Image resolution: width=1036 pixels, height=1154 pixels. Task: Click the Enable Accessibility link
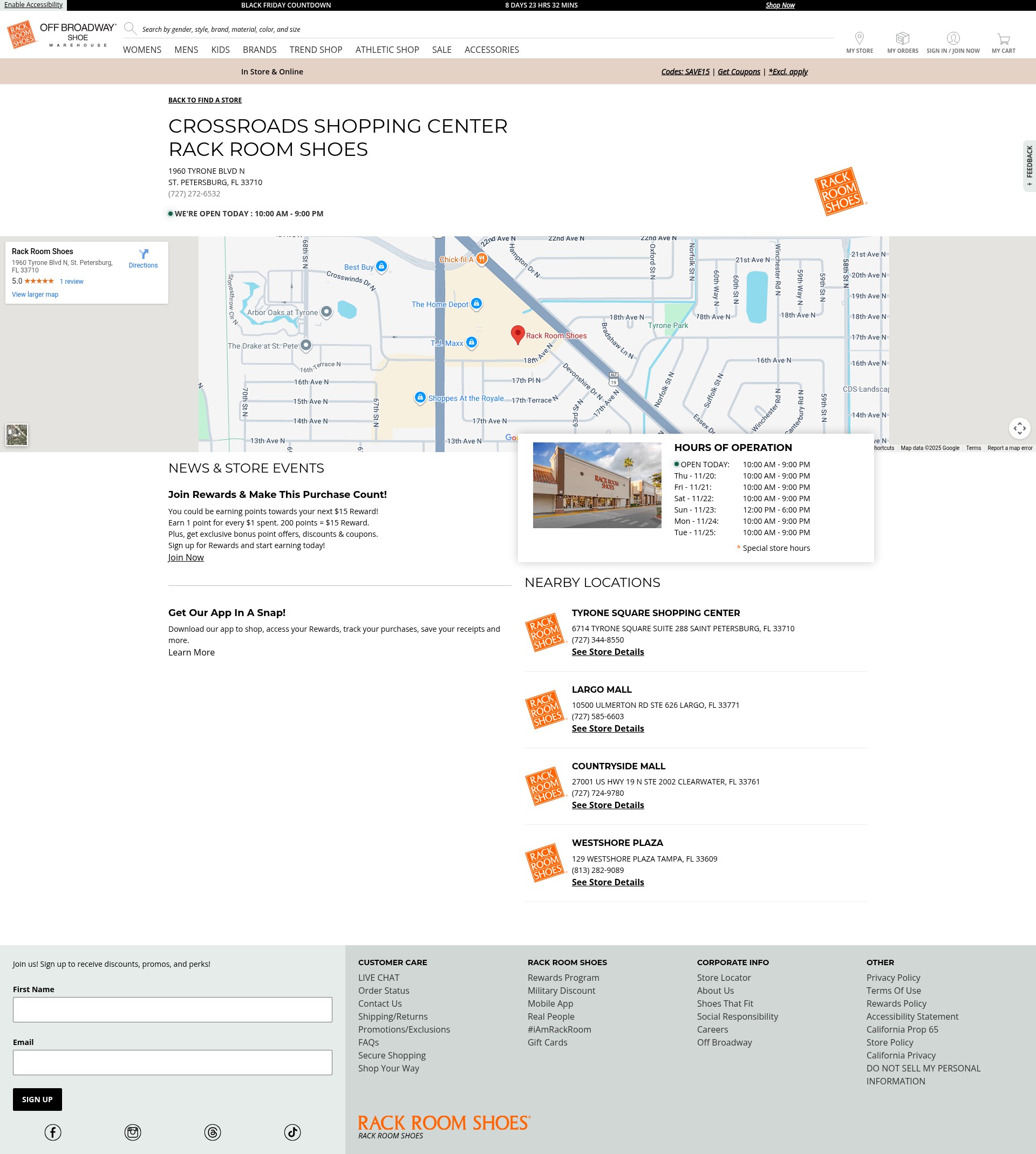(33, 4)
